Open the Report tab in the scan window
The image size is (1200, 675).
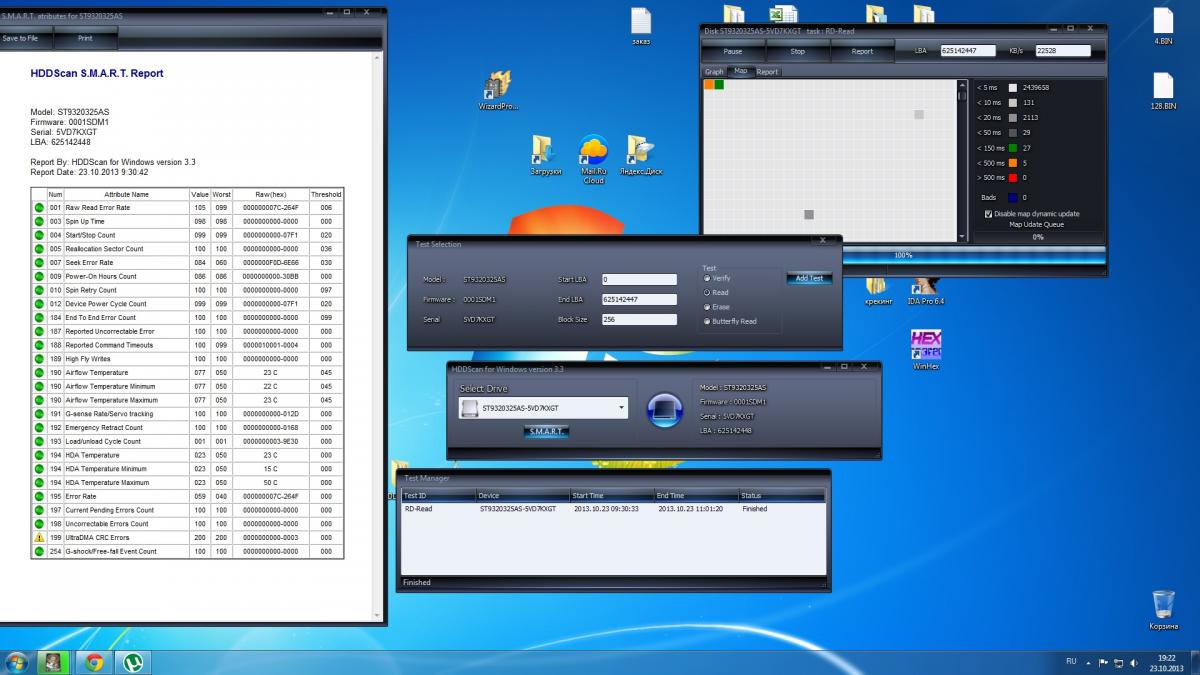[x=767, y=72]
